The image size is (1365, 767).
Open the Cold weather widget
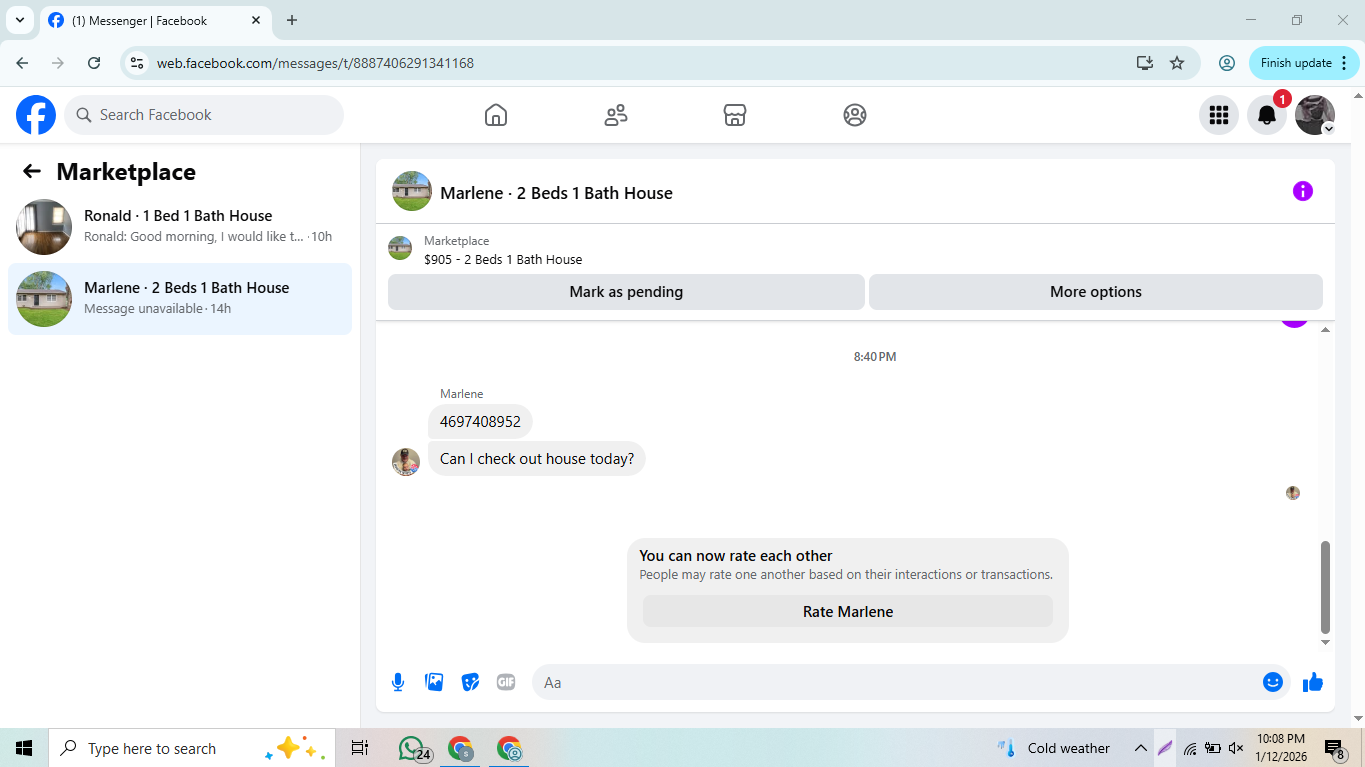tap(1053, 748)
